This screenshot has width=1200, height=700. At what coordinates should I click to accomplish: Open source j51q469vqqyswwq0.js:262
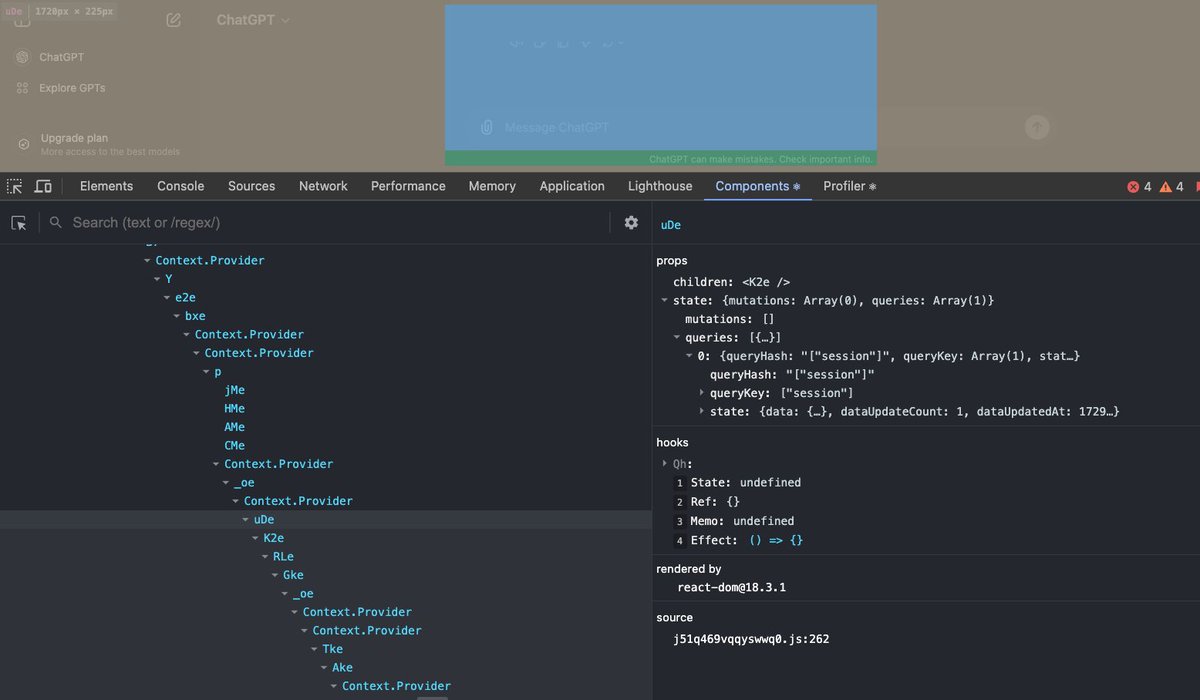point(753,638)
